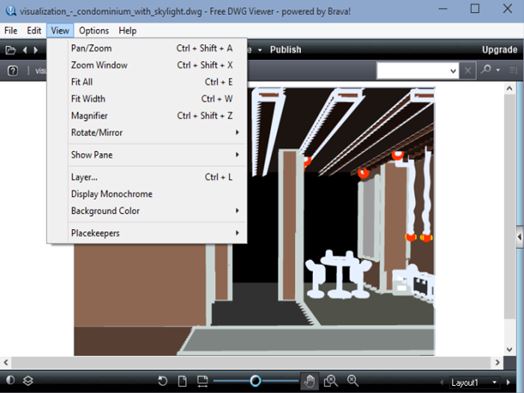Open the search text combo box dropdown

453,71
